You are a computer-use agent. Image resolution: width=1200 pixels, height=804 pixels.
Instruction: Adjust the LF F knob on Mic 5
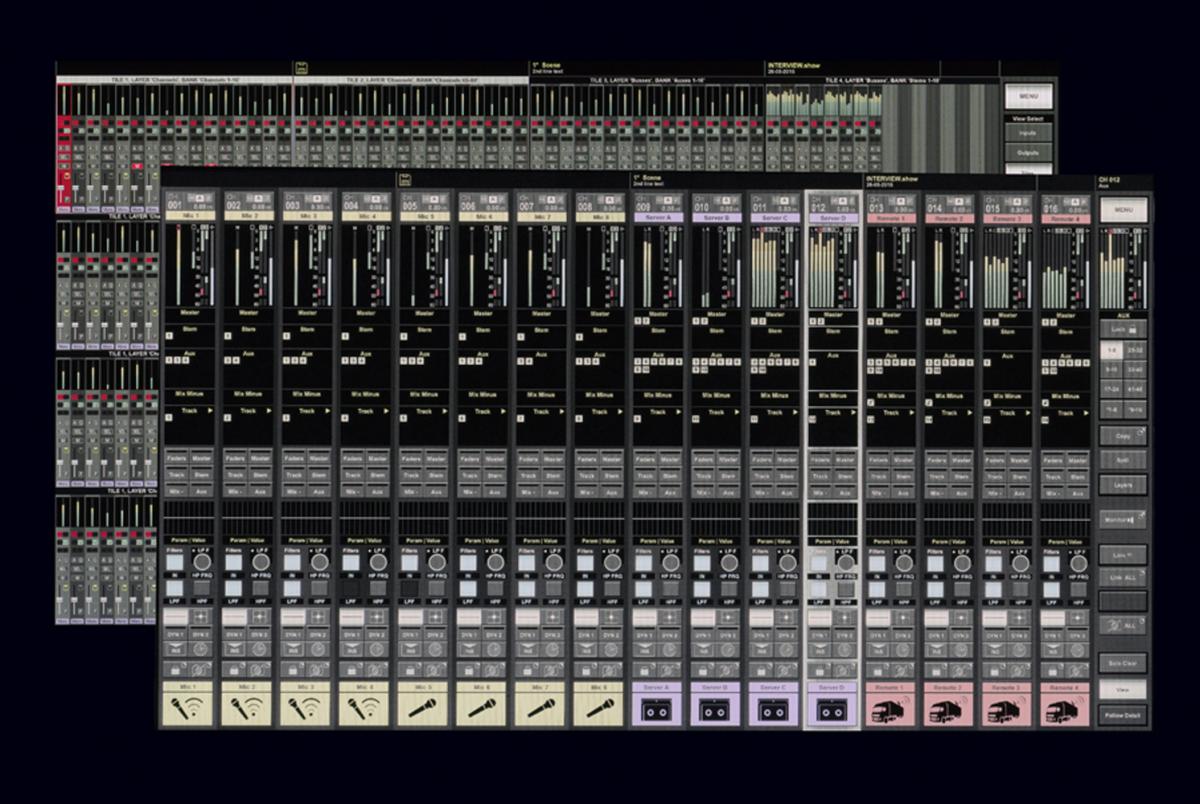click(437, 562)
